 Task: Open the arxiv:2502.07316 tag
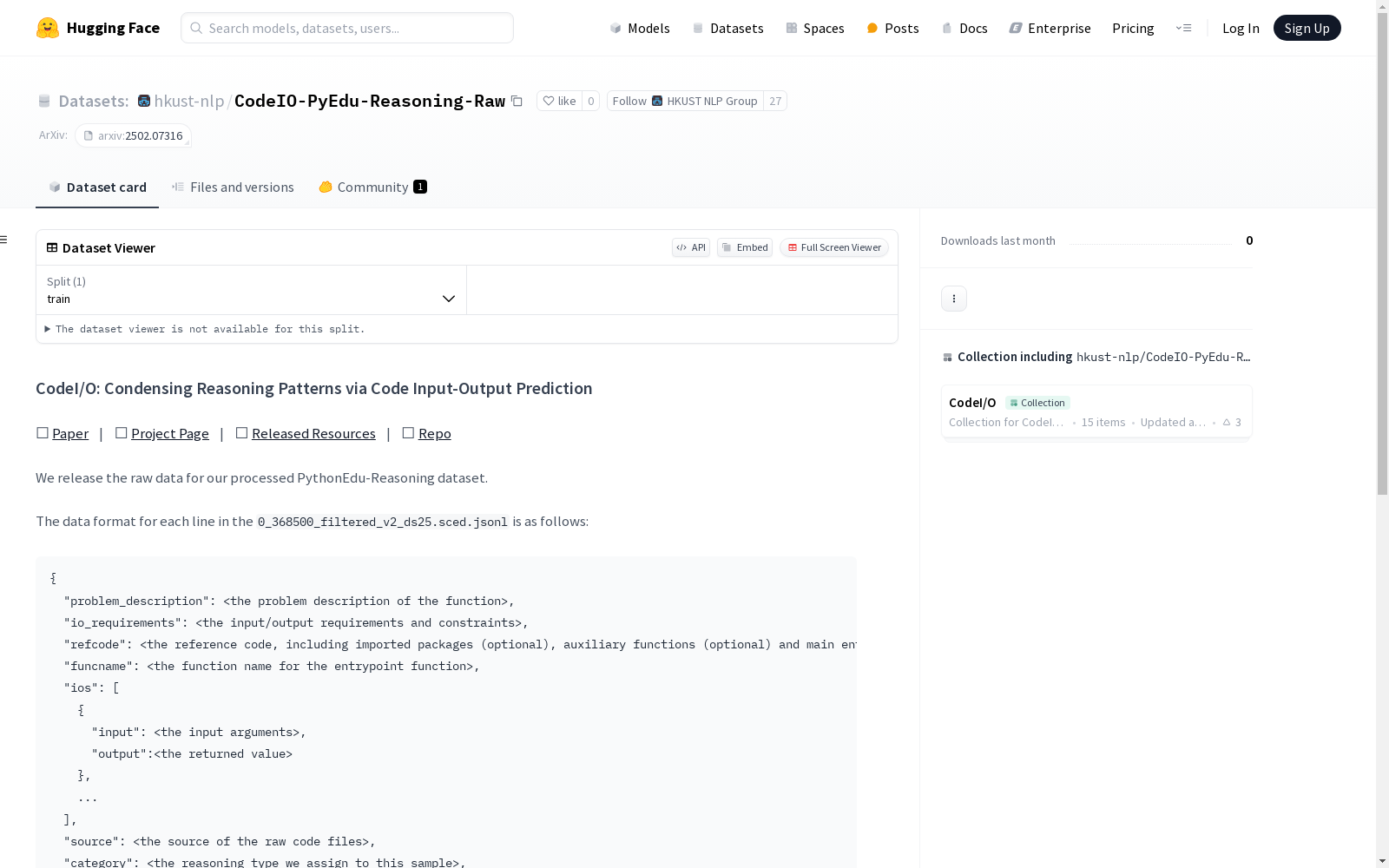[x=134, y=135]
